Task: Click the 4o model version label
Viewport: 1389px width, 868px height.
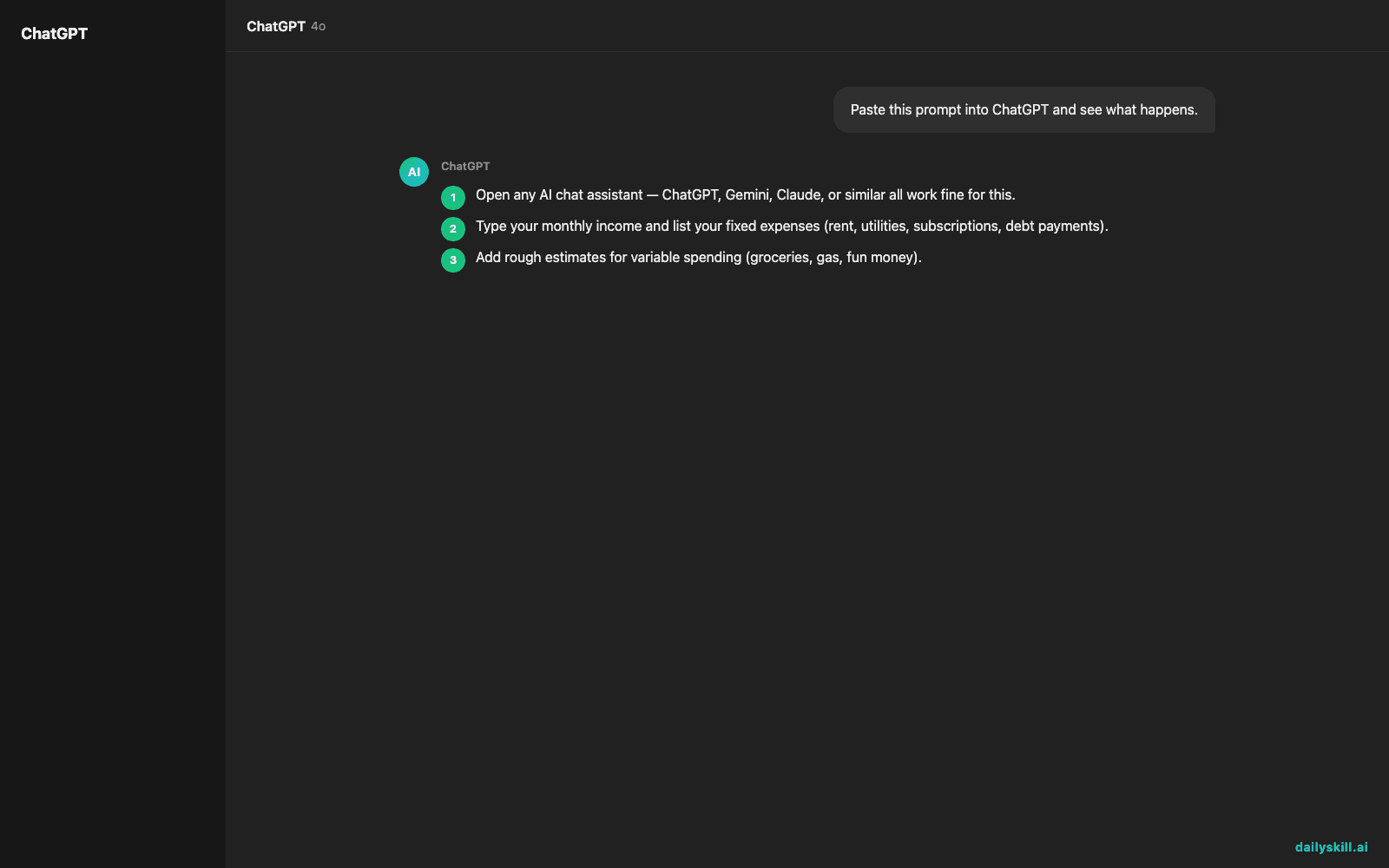Action: (x=319, y=27)
